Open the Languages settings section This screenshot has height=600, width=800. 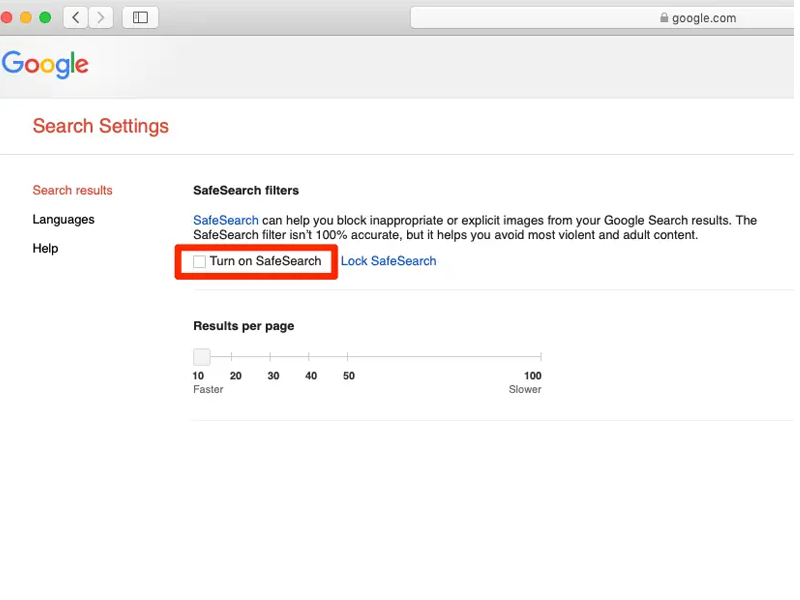point(63,219)
